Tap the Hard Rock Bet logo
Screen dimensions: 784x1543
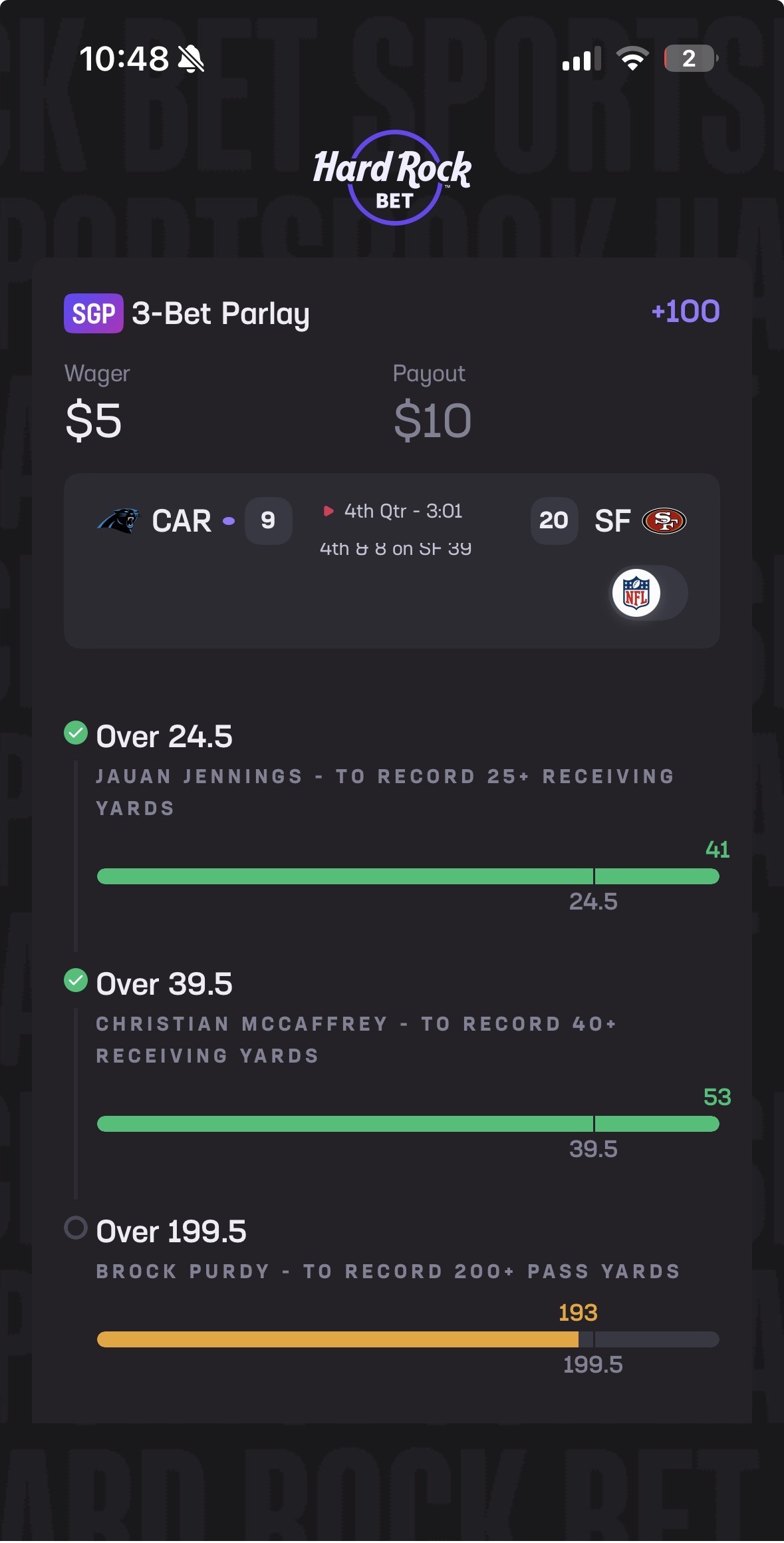392,178
